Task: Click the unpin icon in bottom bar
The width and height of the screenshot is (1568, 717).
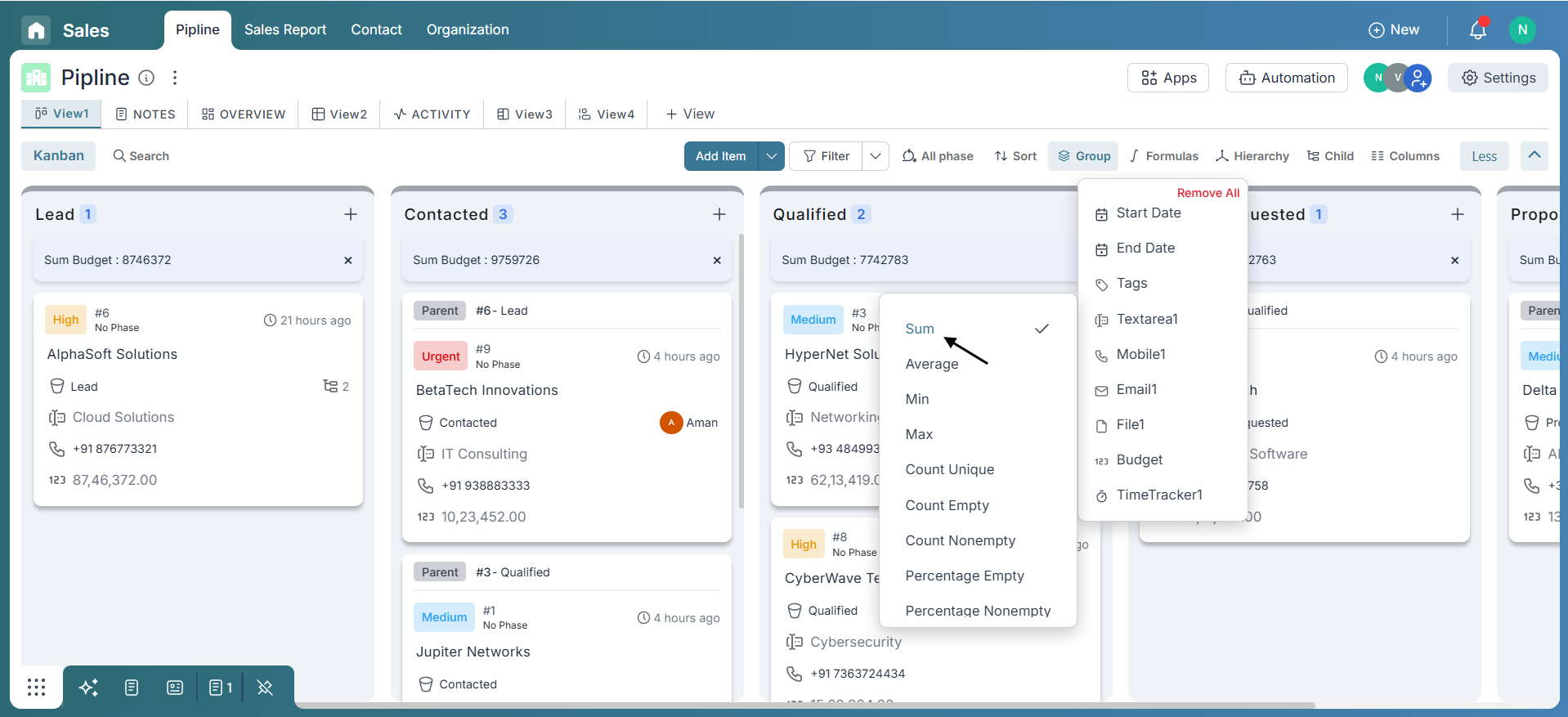Action: [265, 688]
